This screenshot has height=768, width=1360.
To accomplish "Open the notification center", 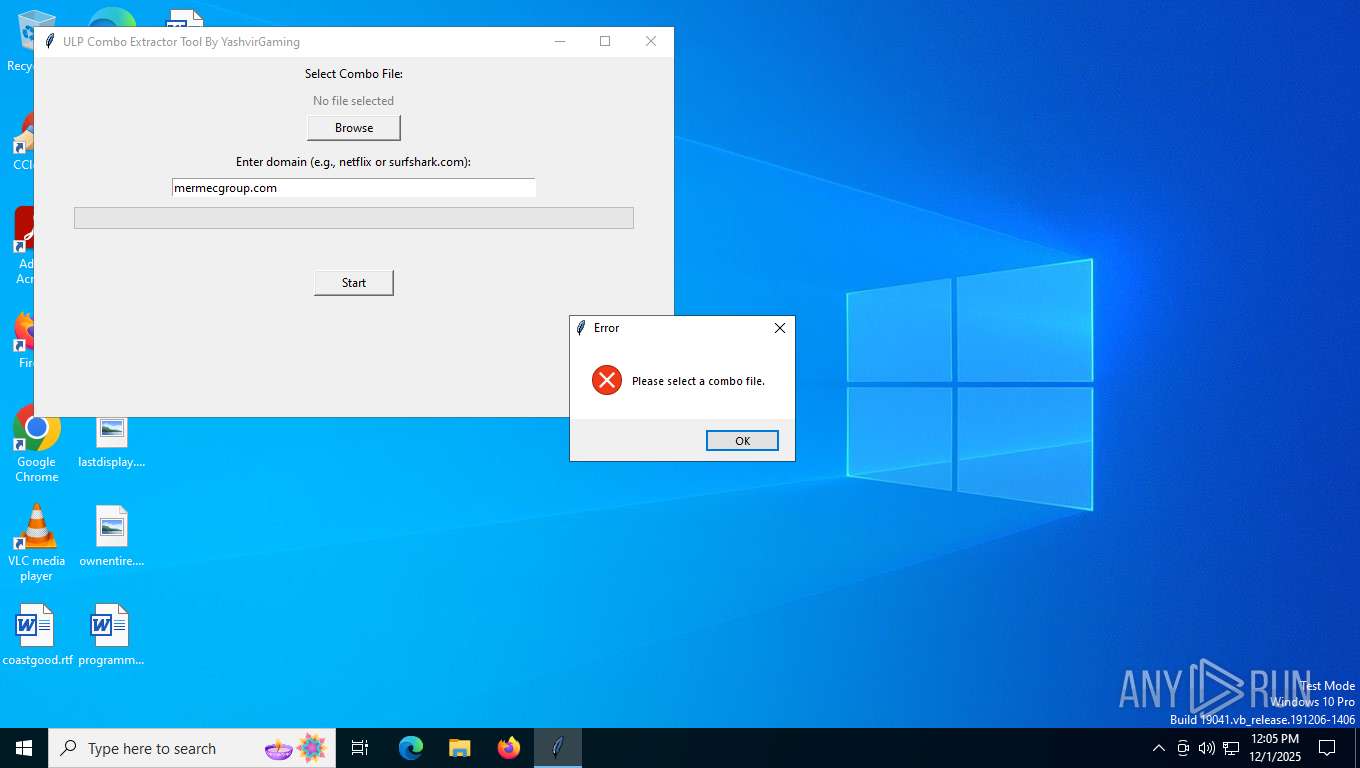I will (1327, 748).
